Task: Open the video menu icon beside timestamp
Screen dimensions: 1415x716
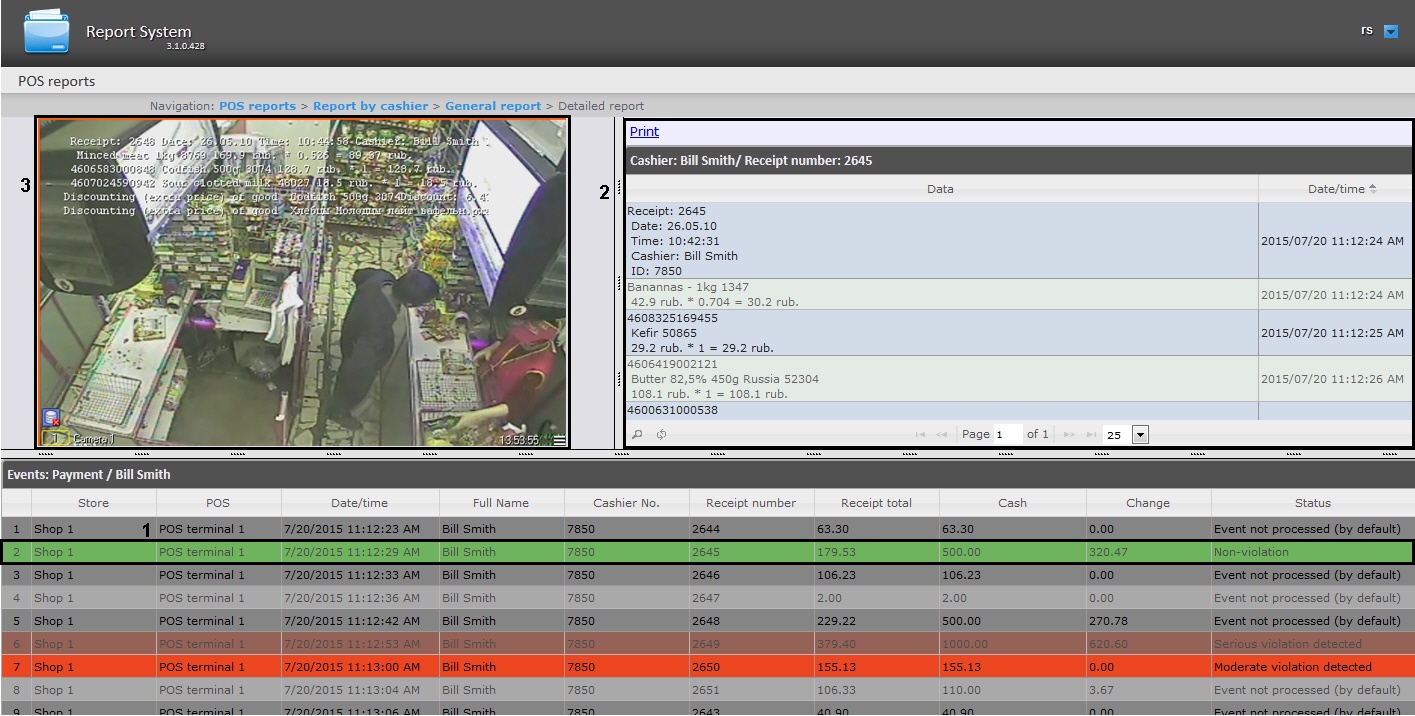Action: pos(560,440)
